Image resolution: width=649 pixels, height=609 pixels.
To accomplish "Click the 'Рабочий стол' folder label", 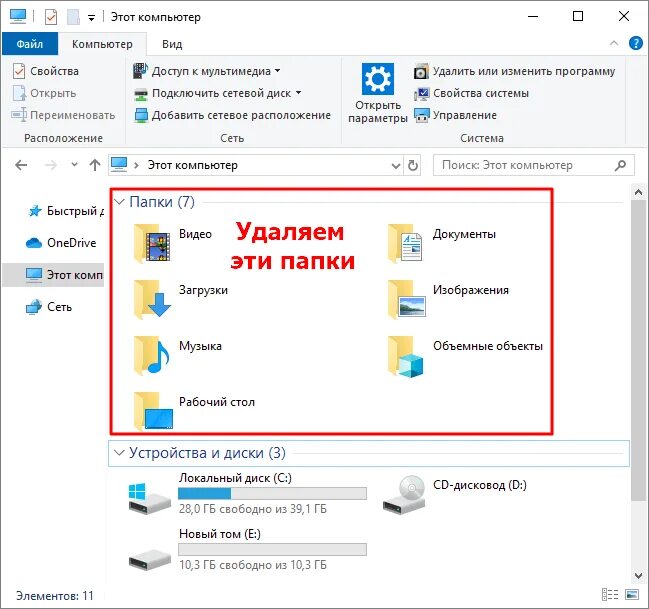I will pyautogui.click(x=217, y=402).
